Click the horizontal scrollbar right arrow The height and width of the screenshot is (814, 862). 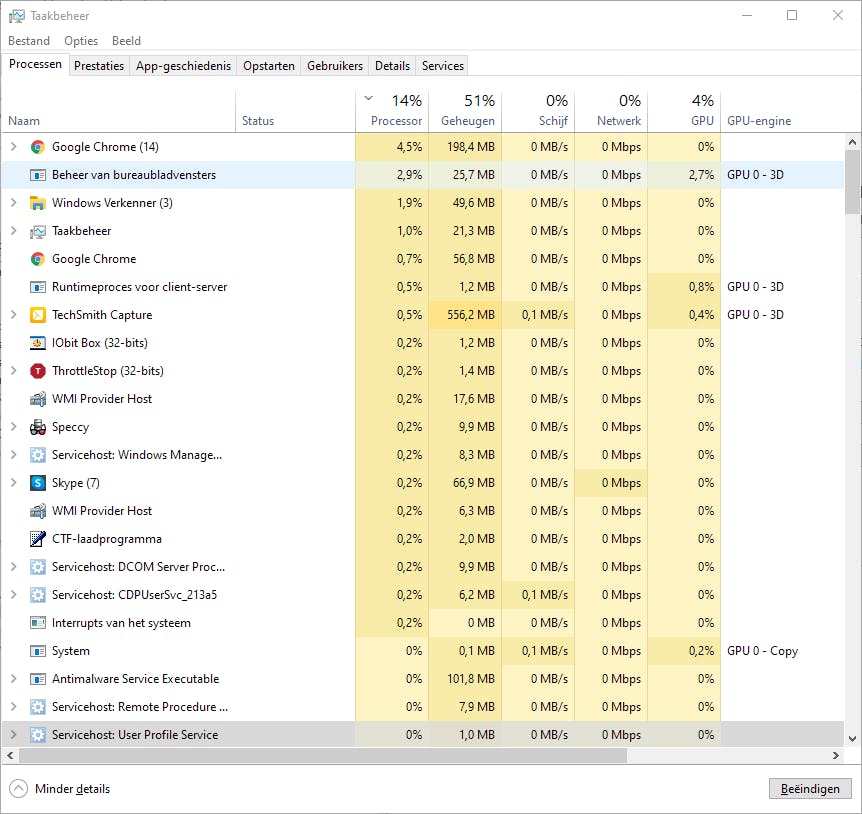coord(836,756)
